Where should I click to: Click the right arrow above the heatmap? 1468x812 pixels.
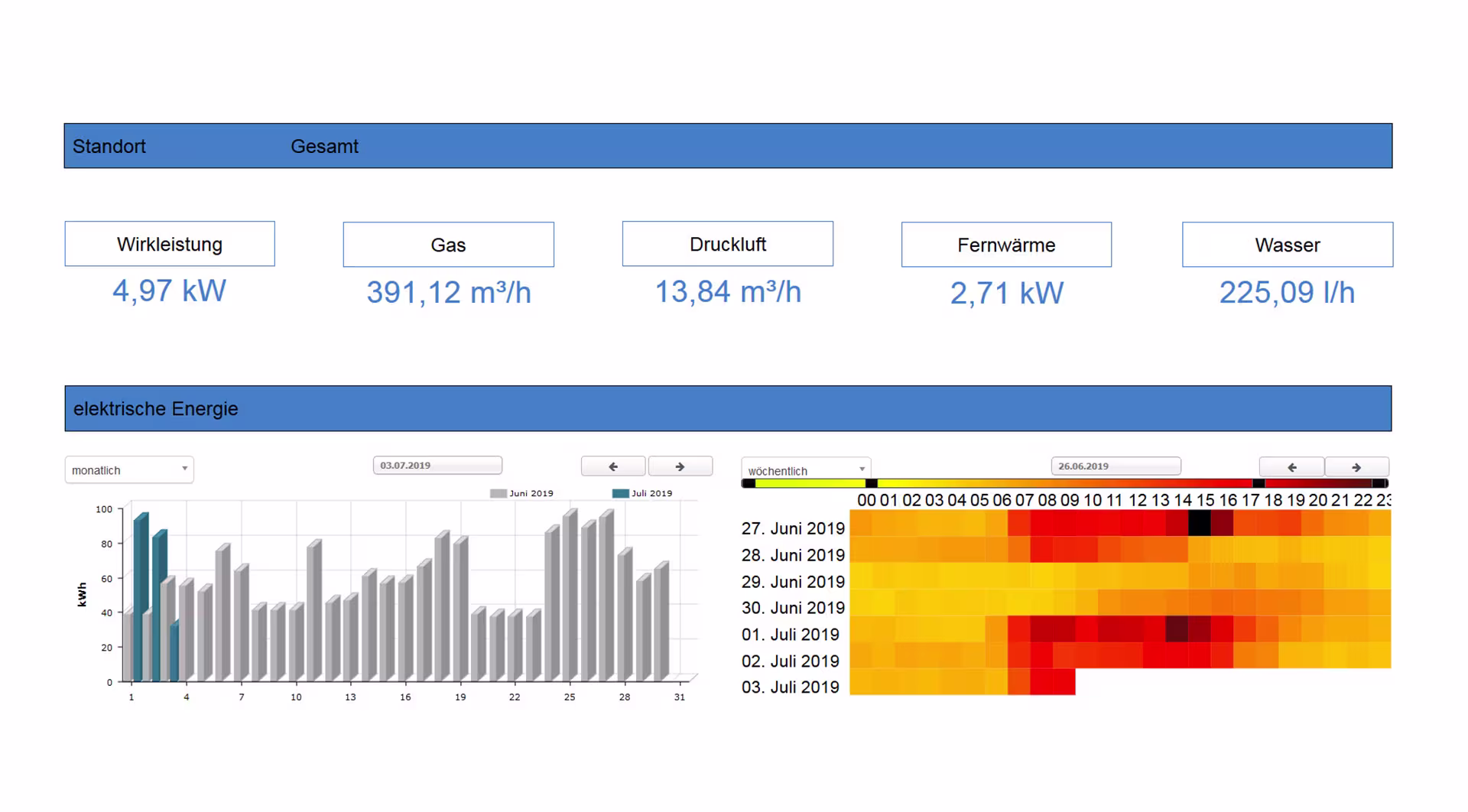1356,466
